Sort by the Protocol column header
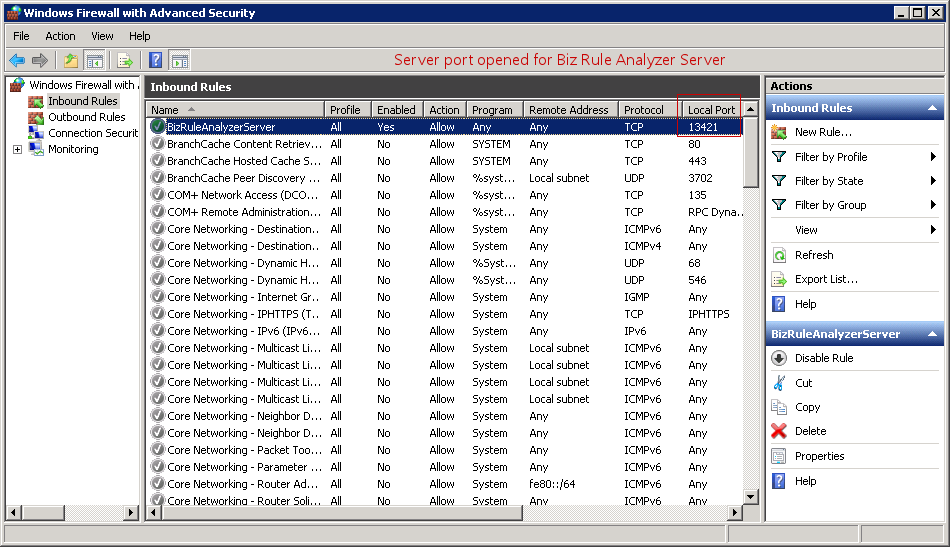Viewport: 950px width, 547px height. pyautogui.click(x=649, y=110)
